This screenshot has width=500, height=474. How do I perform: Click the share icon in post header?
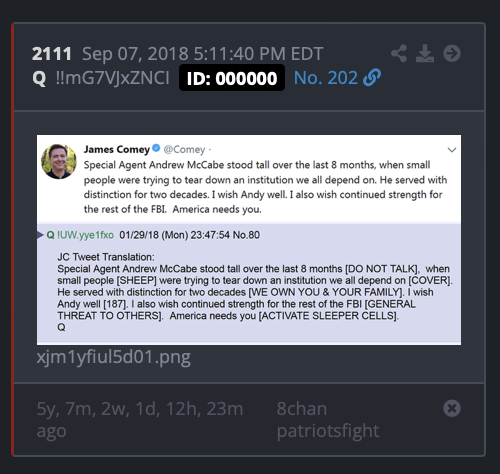pyautogui.click(x=399, y=53)
